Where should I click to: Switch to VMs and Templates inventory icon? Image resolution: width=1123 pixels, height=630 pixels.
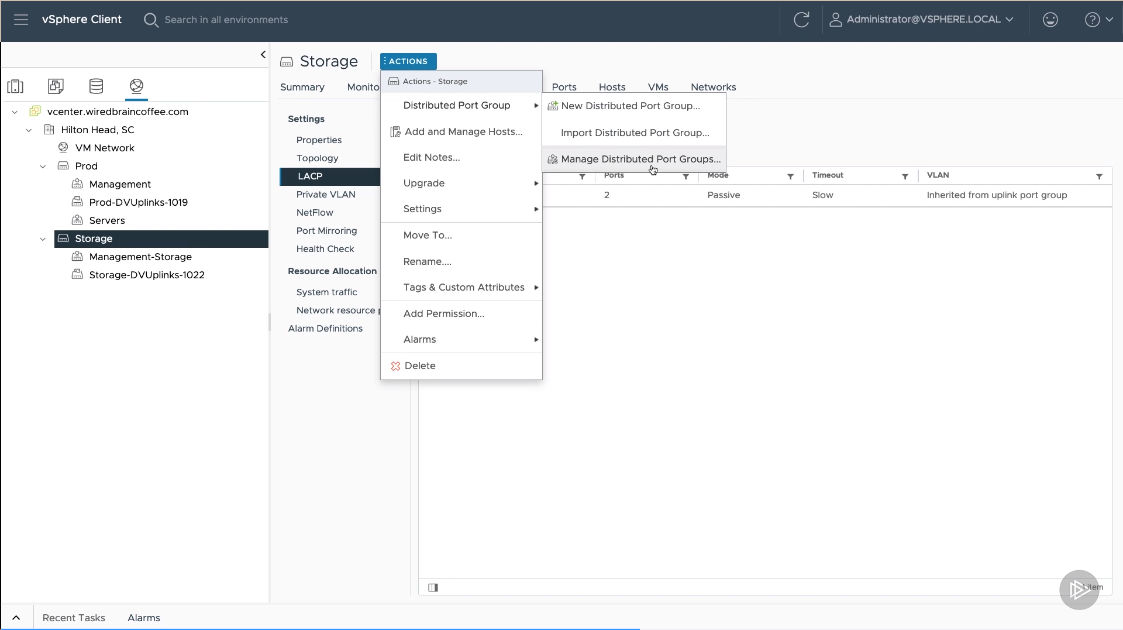pos(56,86)
